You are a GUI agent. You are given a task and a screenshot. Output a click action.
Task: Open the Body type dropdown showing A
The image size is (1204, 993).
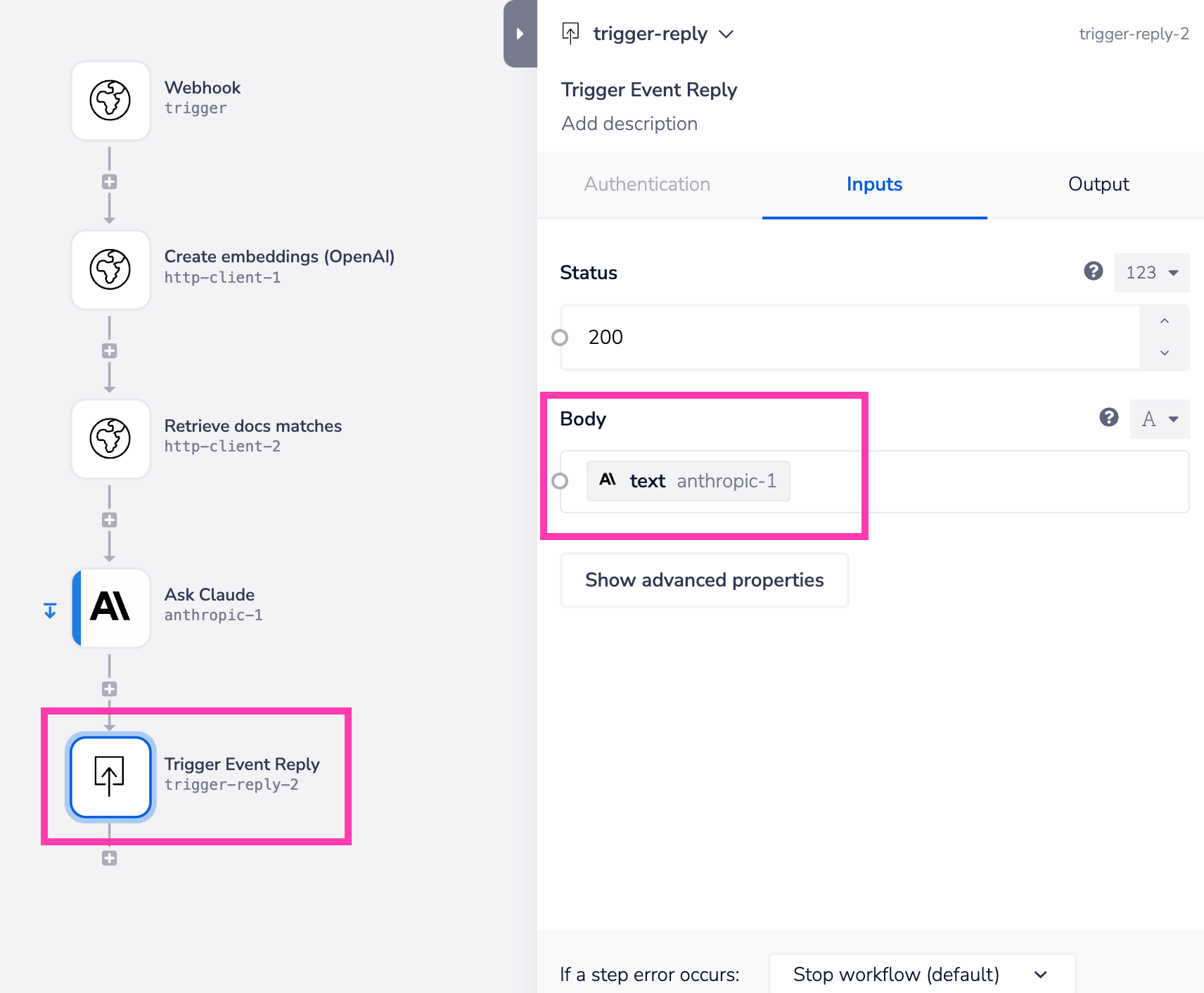[1159, 419]
